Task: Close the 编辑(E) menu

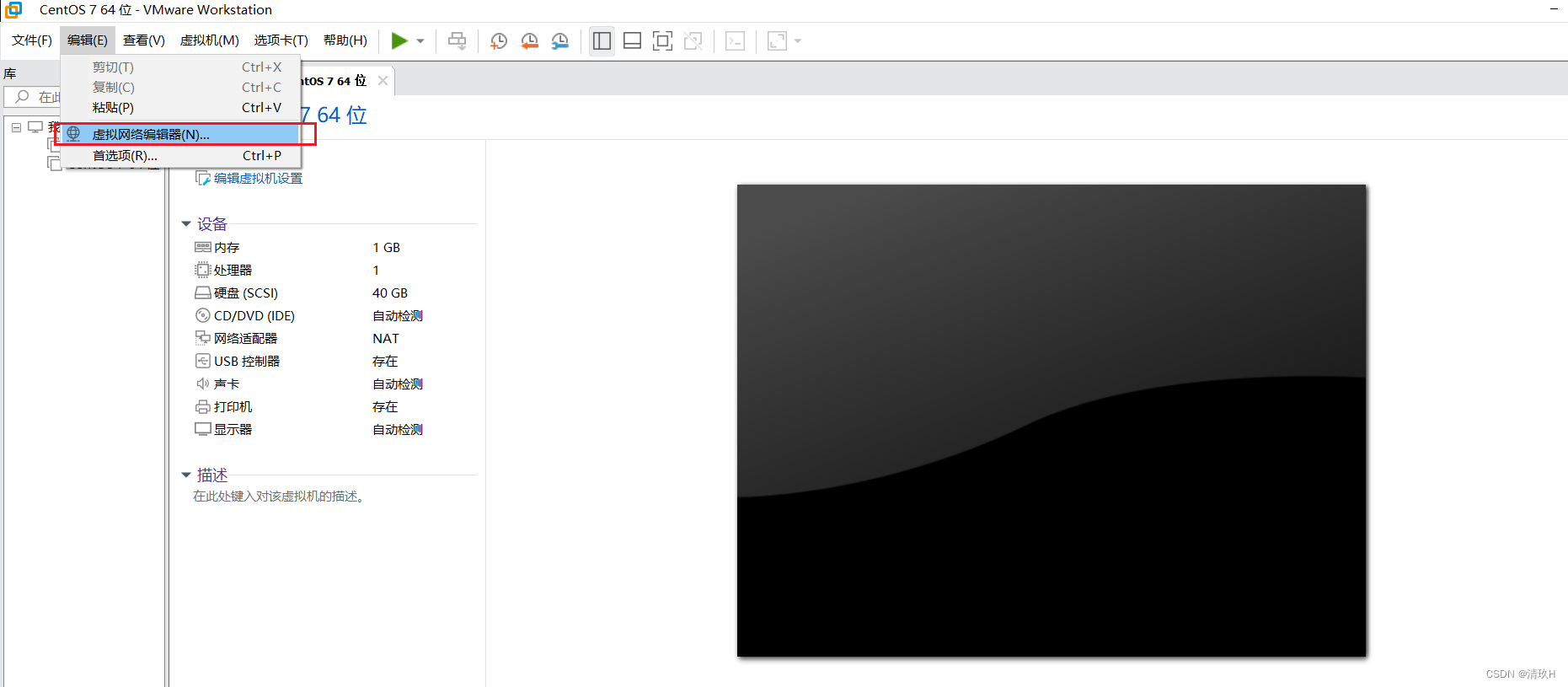Action: point(88,40)
